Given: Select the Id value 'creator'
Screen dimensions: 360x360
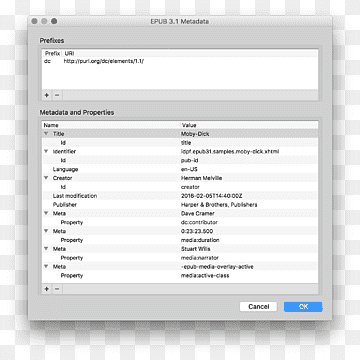Looking at the screenshot, I should [x=190, y=187].
